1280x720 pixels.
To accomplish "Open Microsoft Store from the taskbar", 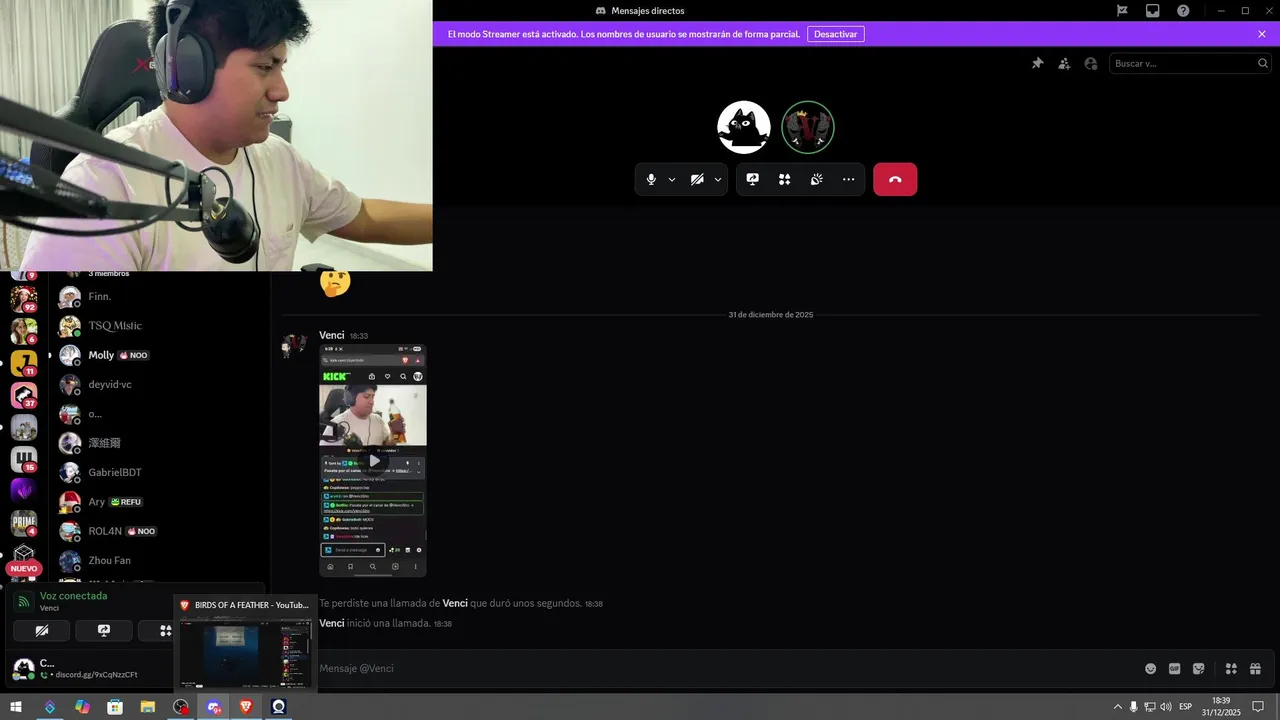I will pos(115,707).
